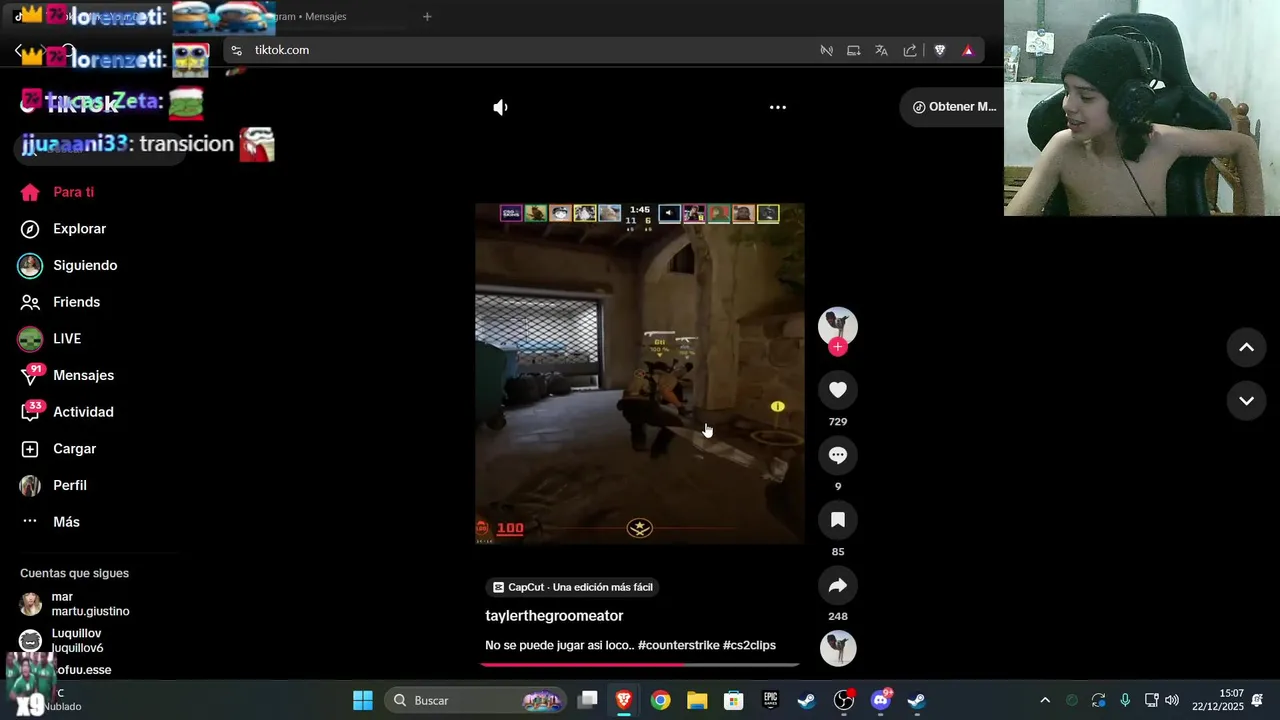Expand the Más menu
The image size is (1280, 720).
66,522
